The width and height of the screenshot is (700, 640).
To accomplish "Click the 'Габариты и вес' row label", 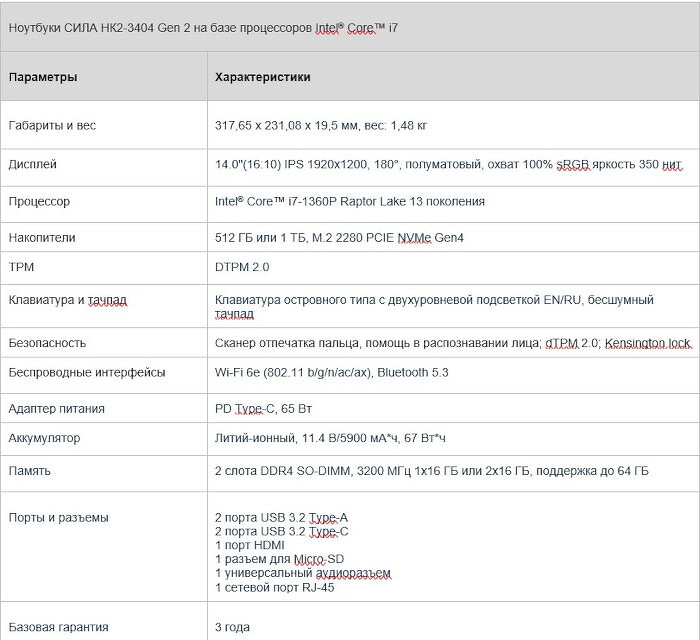I will 52,125.
